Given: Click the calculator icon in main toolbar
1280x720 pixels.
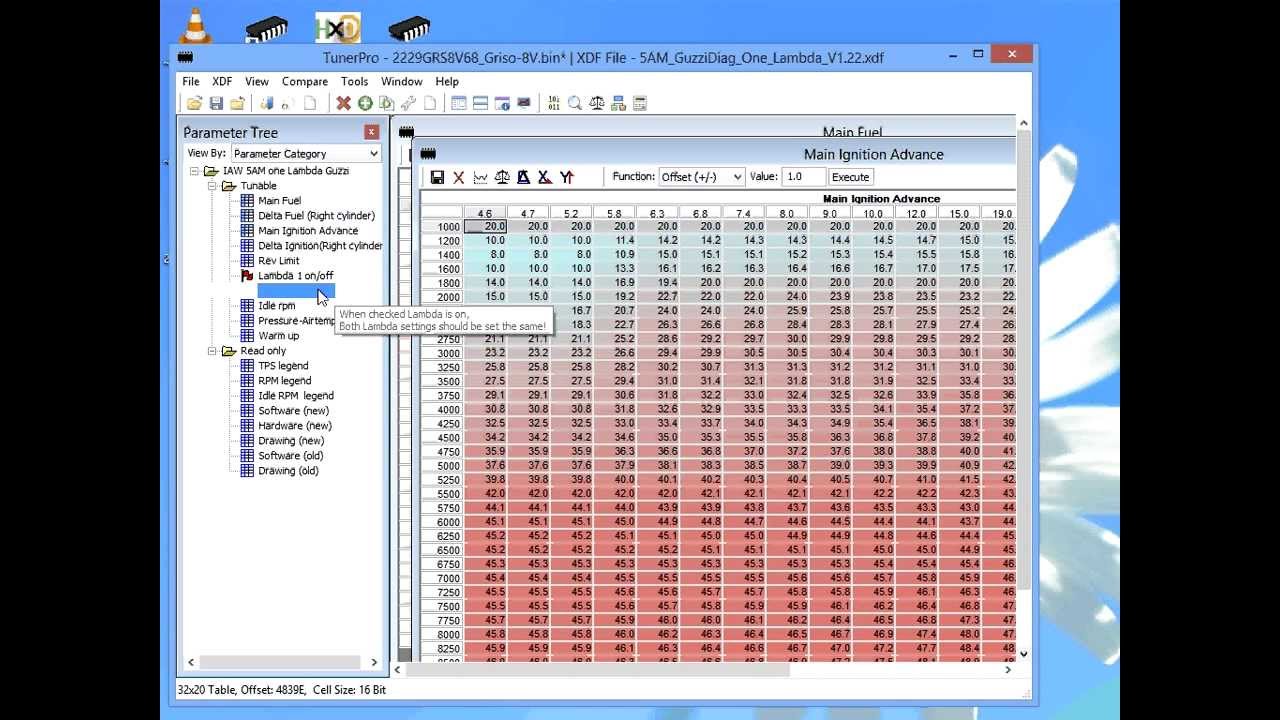Looking at the screenshot, I should click(640, 103).
